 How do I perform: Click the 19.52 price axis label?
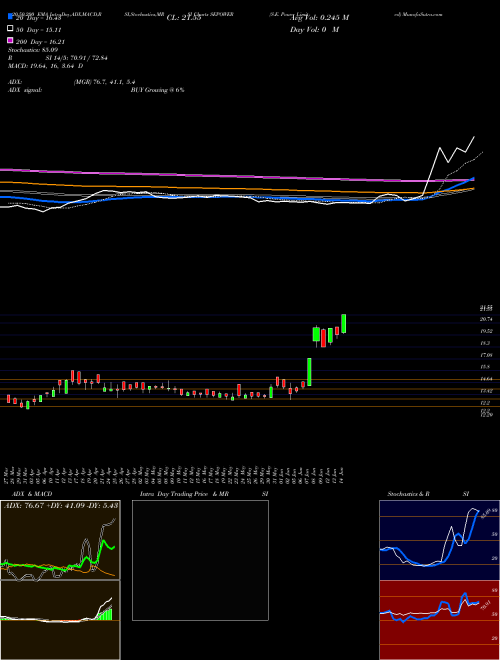click(487, 331)
